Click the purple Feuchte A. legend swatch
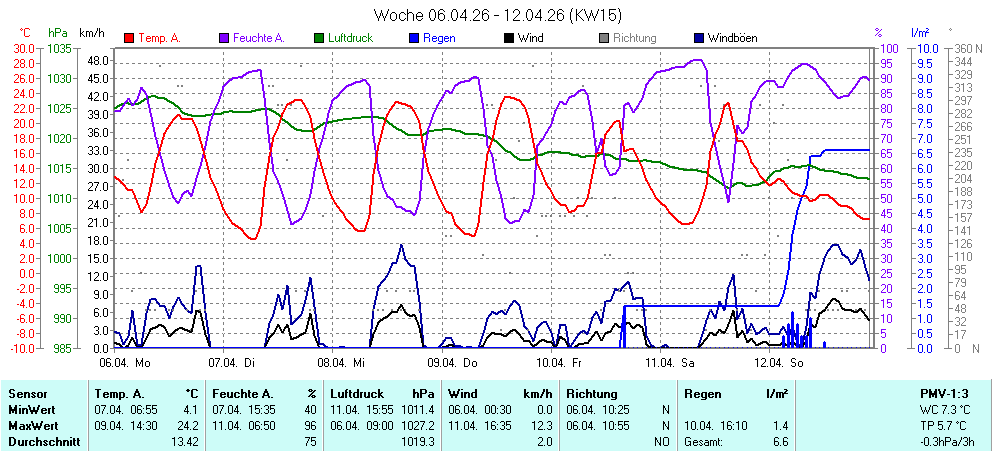This screenshot has height=451, width=992. (x=224, y=39)
